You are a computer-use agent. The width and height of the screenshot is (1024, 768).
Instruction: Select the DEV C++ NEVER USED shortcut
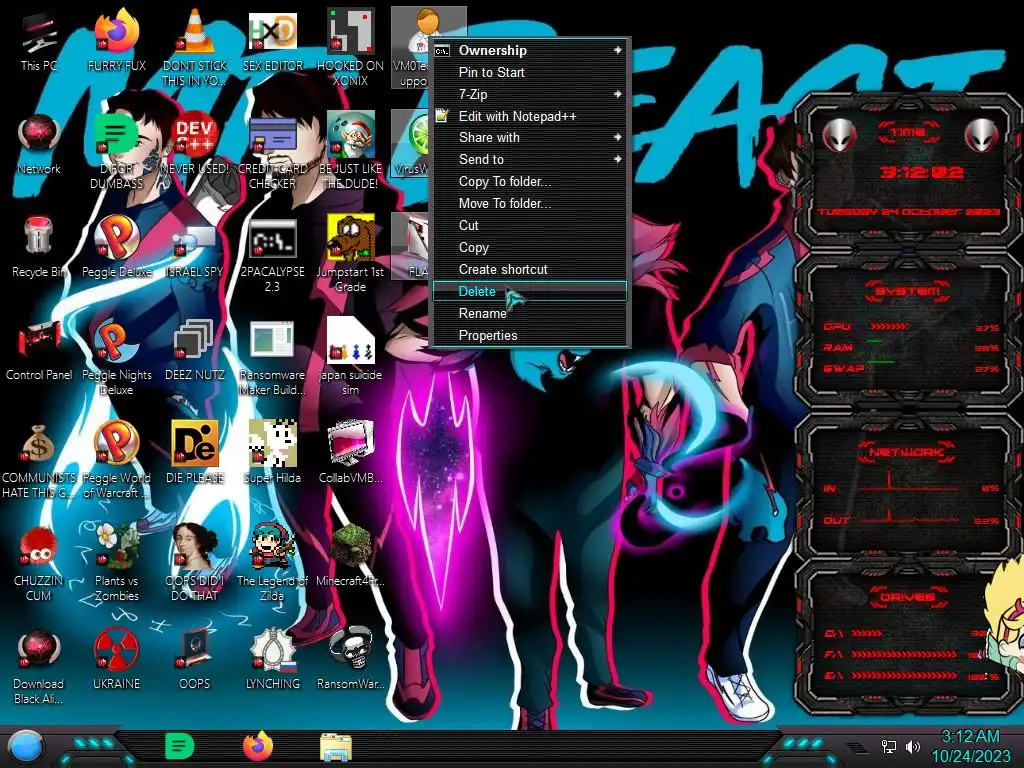194,144
